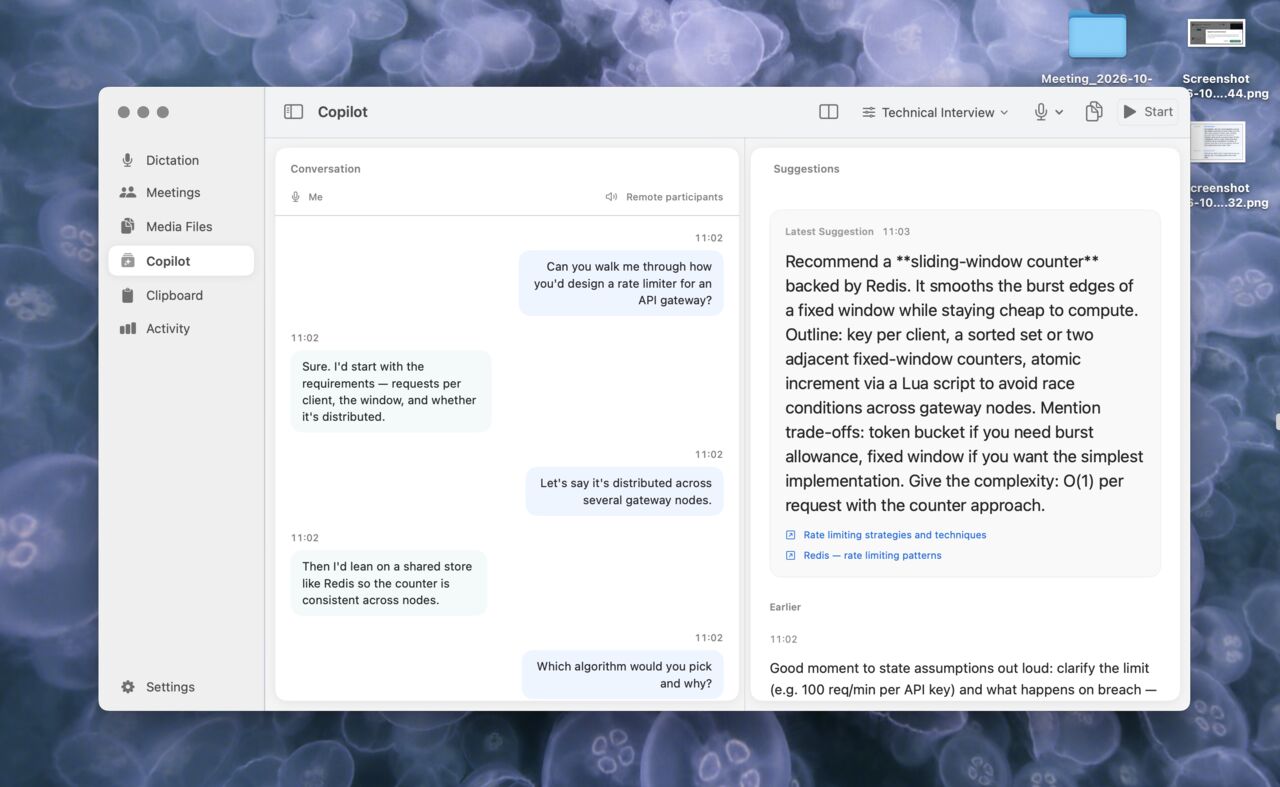1280x787 pixels.
Task: Click the Copilot sidebar icon
Action: 127,261
